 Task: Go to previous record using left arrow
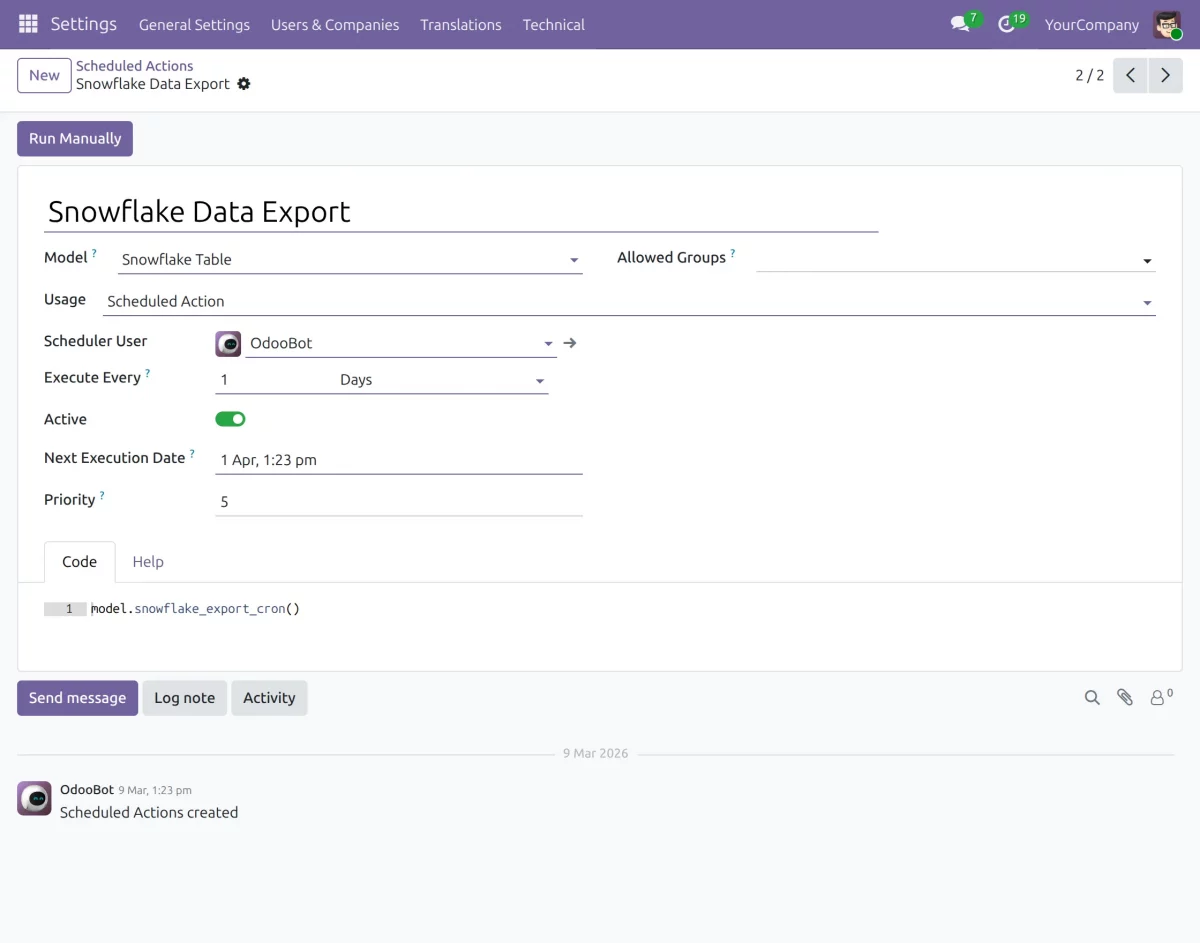pyautogui.click(x=1130, y=75)
